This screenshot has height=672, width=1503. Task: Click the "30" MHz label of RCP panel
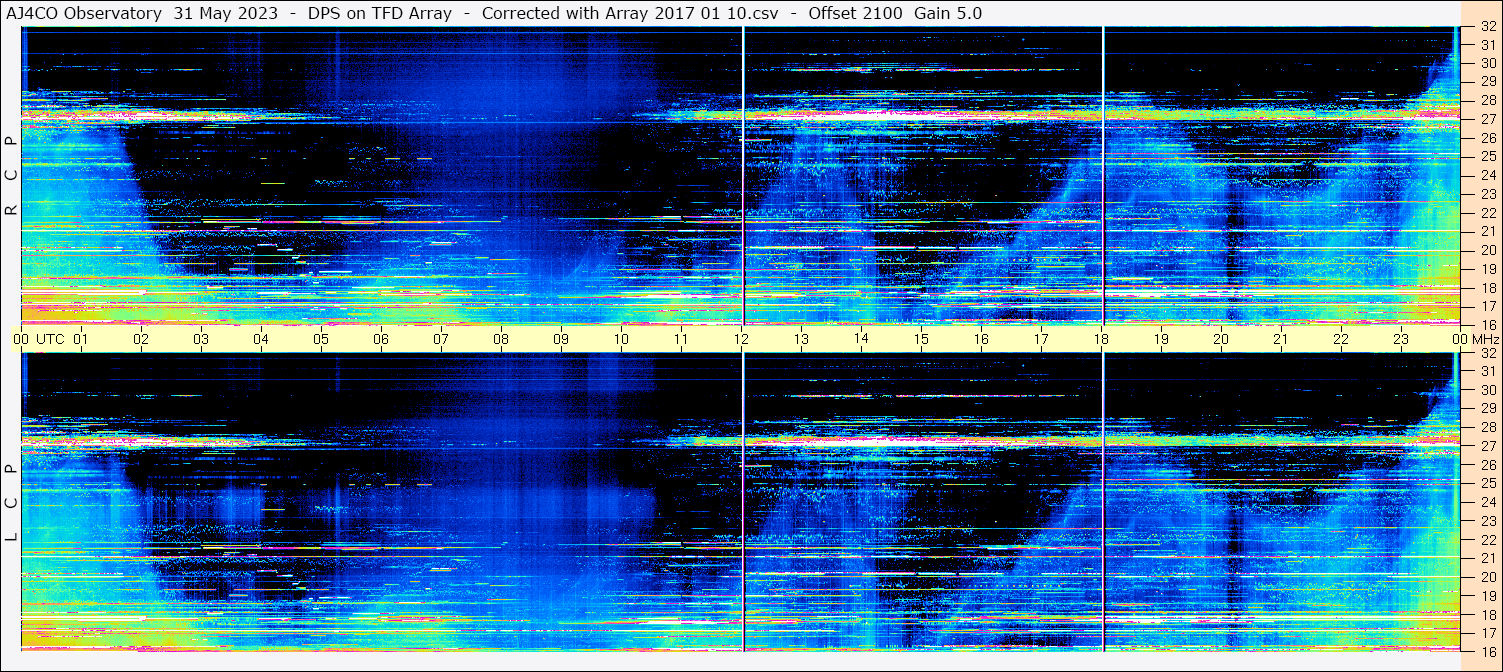pyautogui.click(x=1488, y=64)
